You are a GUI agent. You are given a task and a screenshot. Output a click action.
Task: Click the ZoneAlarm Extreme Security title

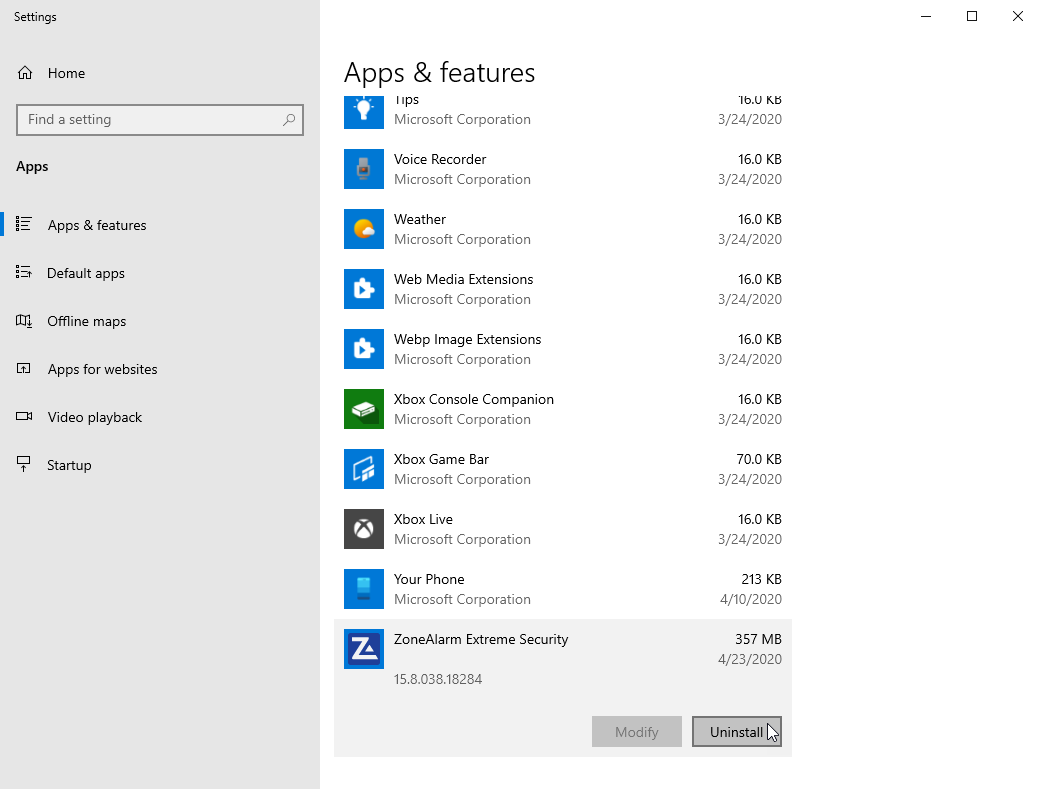click(481, 639)
